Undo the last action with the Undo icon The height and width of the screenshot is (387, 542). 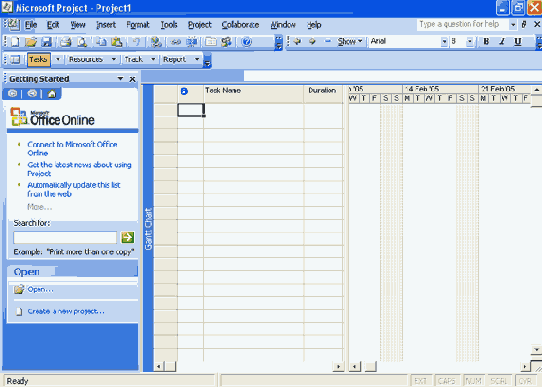click(x=137, y=42)
